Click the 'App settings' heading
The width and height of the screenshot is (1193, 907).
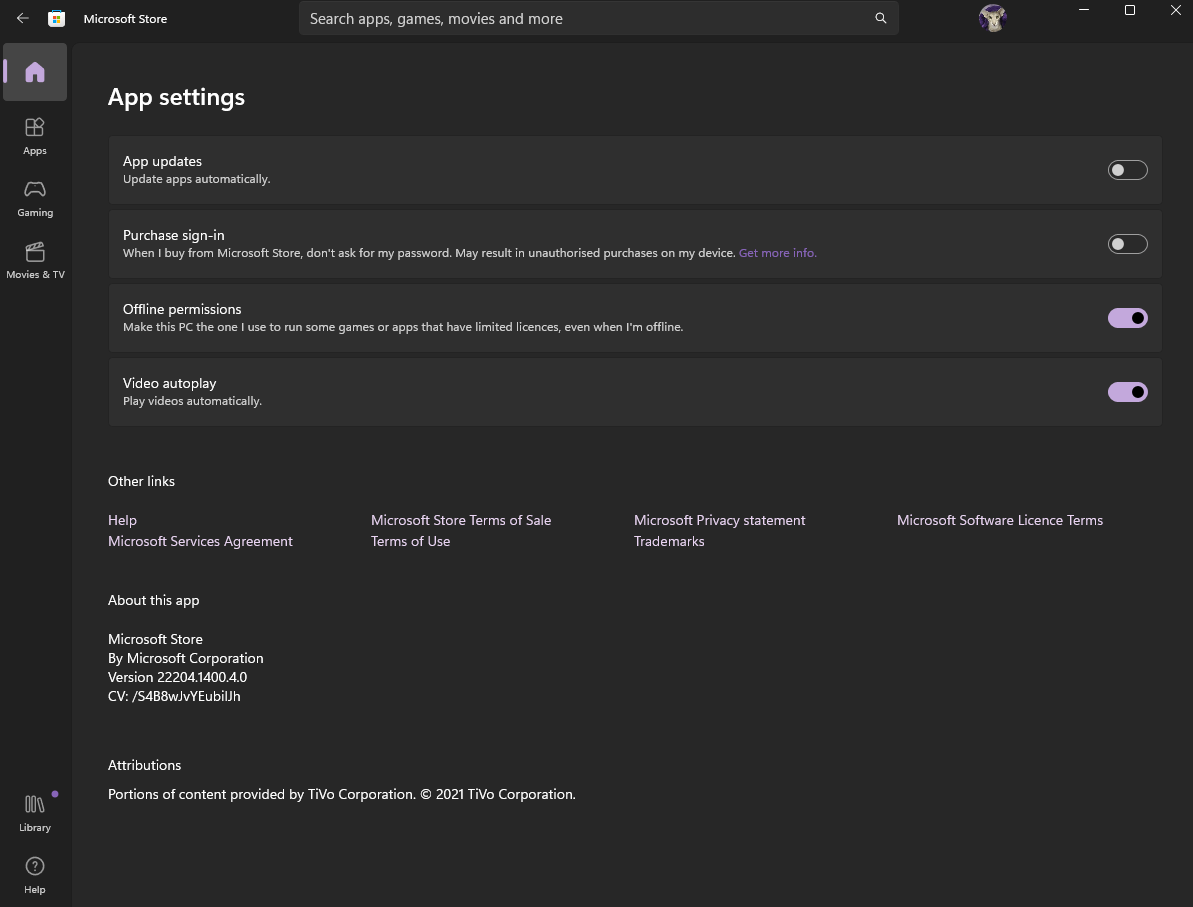(x=177, y=97)
